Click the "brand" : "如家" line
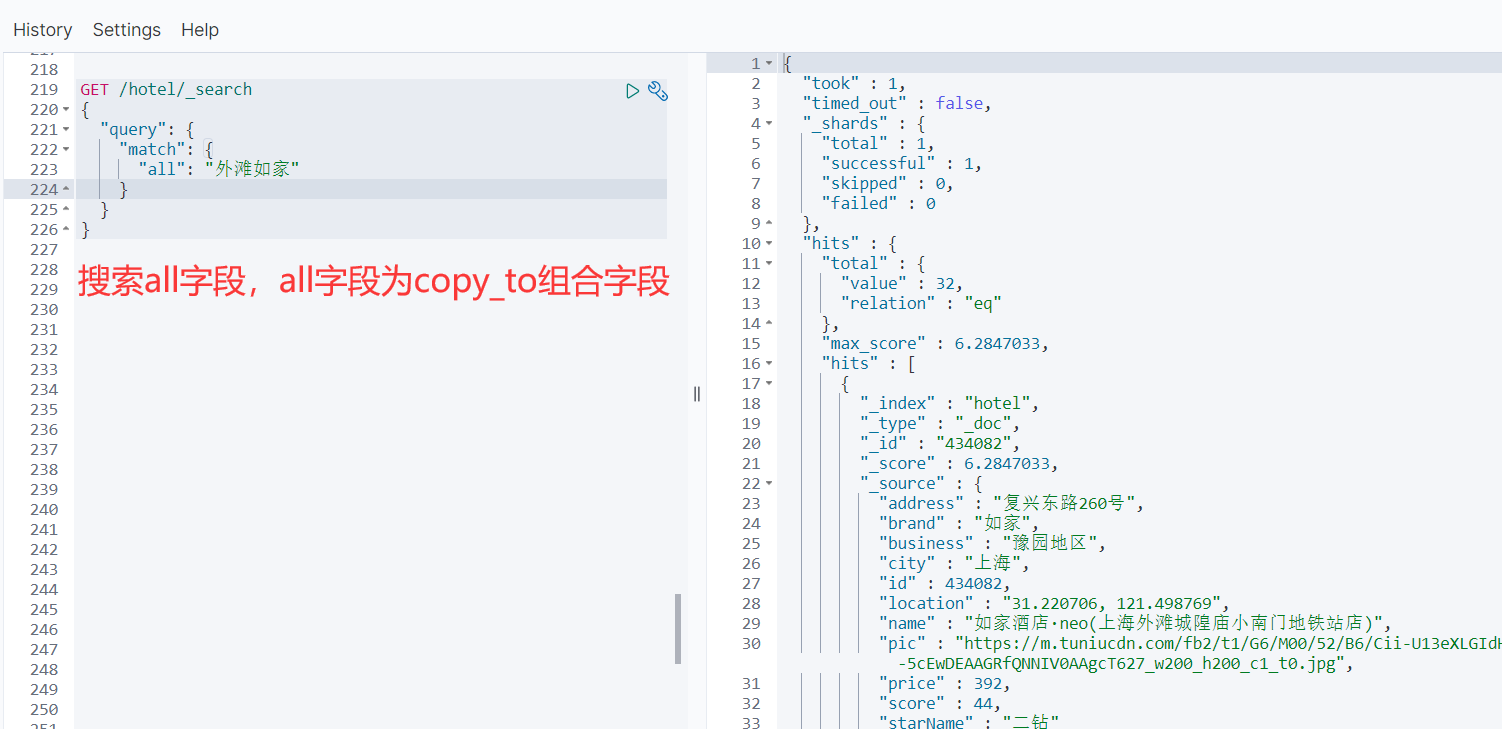 pos(959,524)
